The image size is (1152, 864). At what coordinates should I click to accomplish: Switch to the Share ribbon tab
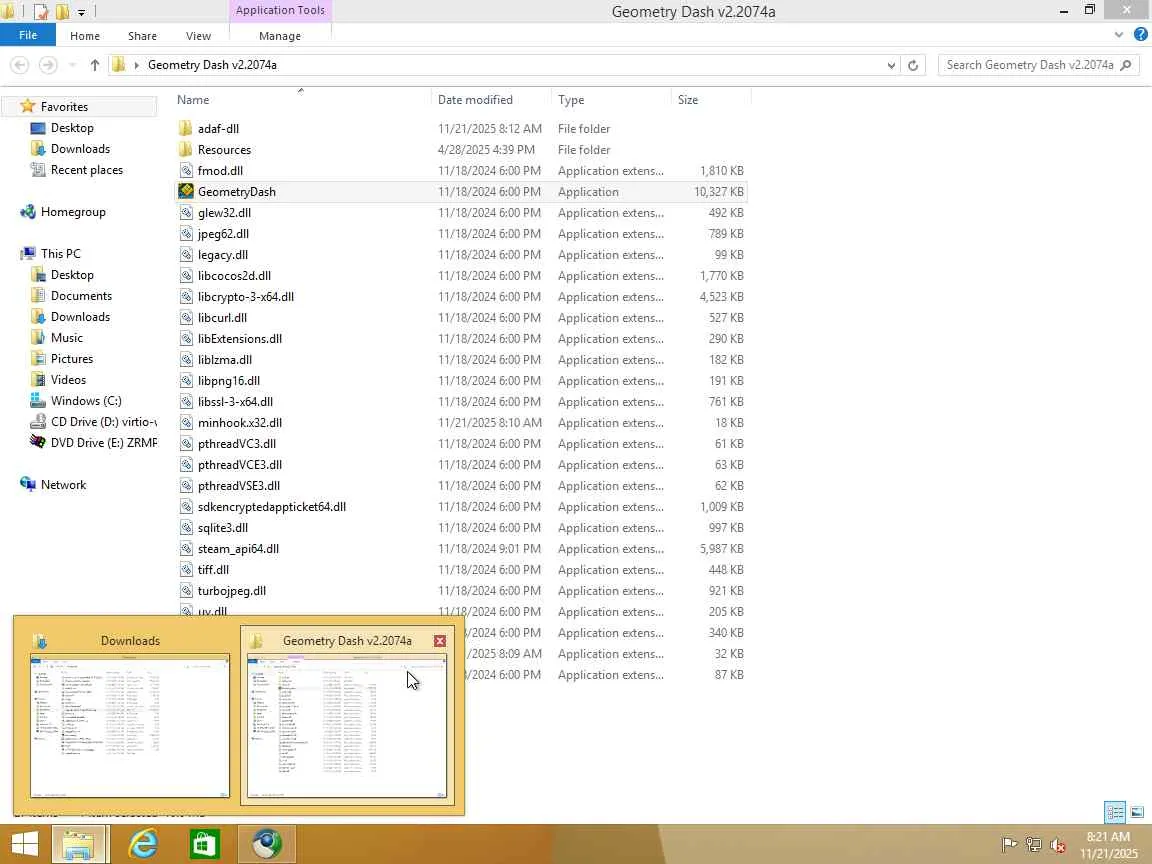point(142,35)
